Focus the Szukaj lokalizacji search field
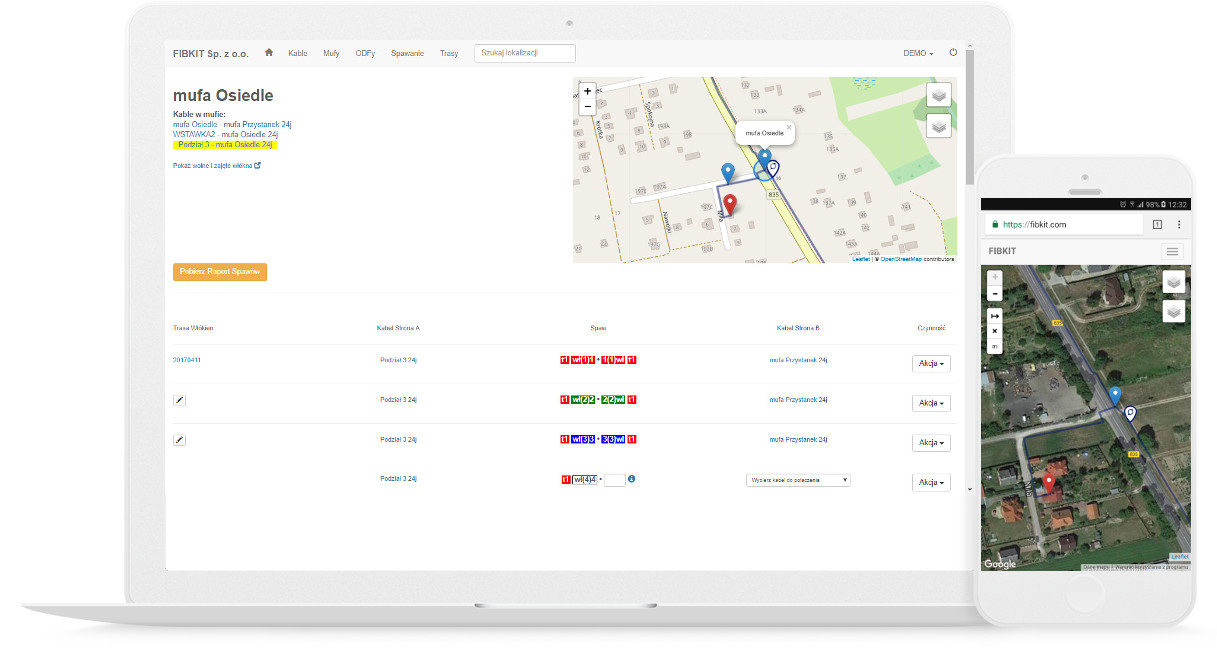The height and width of the screenshot is (667, 1217). [525, 53]
